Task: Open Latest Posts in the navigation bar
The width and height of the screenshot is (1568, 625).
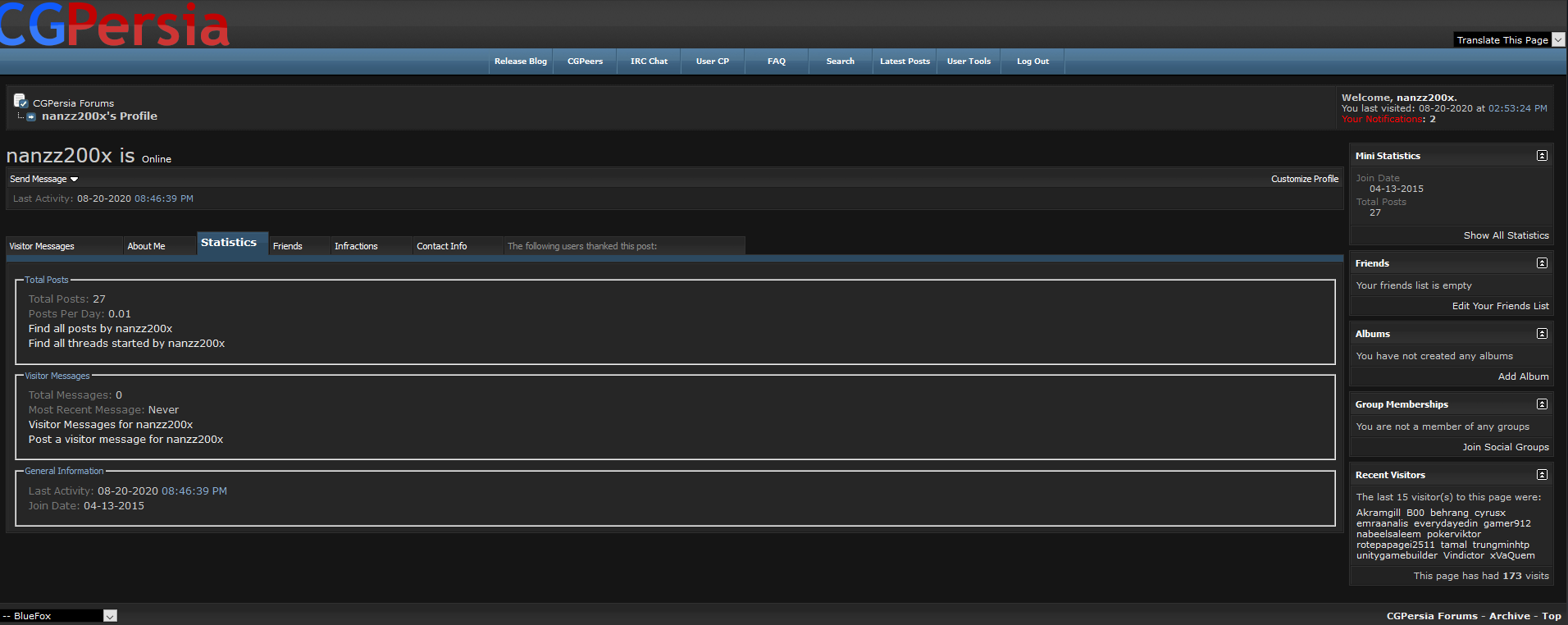Action: pos(905,62)
